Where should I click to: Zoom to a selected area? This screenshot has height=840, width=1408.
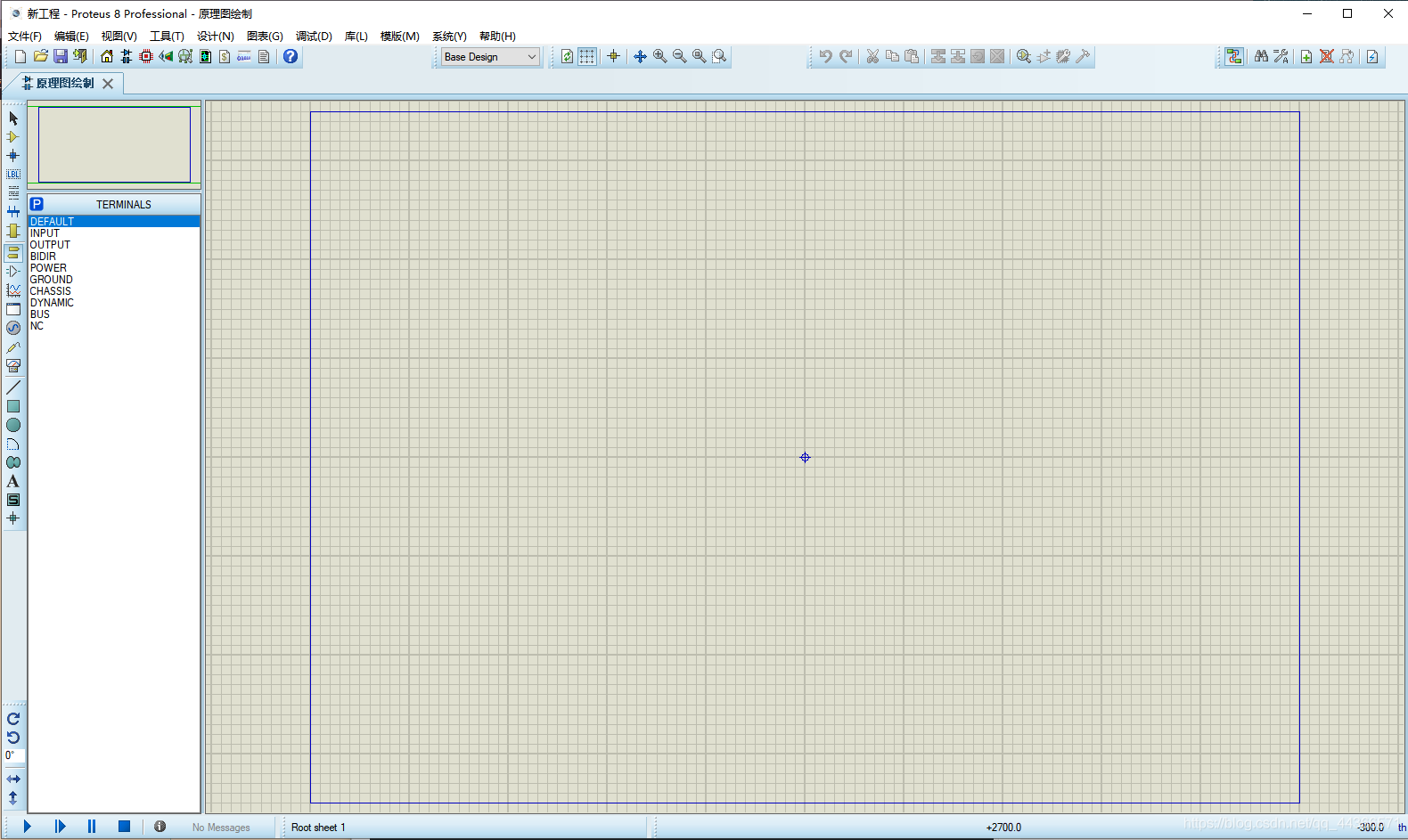tap(719, 56)
